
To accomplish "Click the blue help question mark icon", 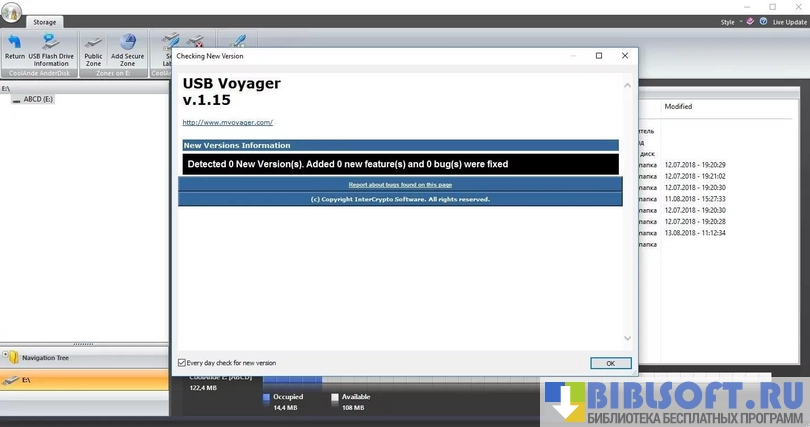I will point(763,21).
